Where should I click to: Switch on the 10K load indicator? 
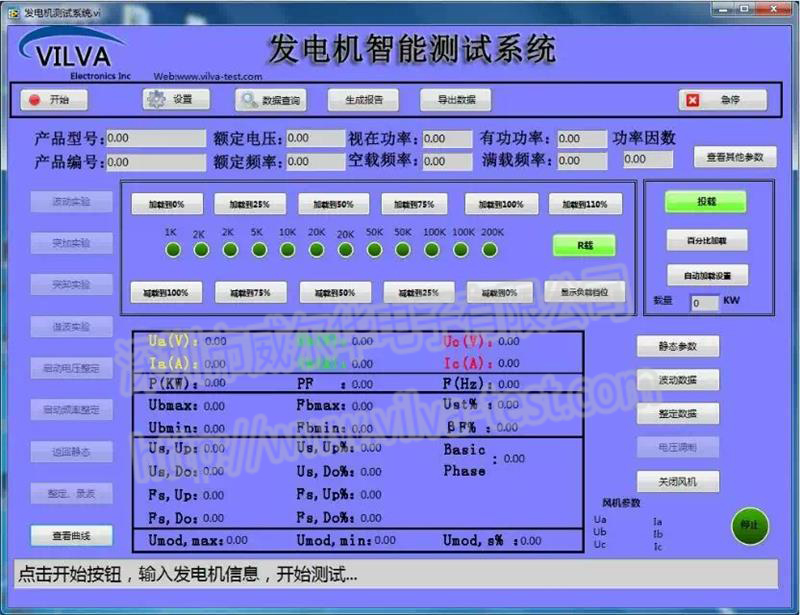pyautogui.click(x=288, y=249)
